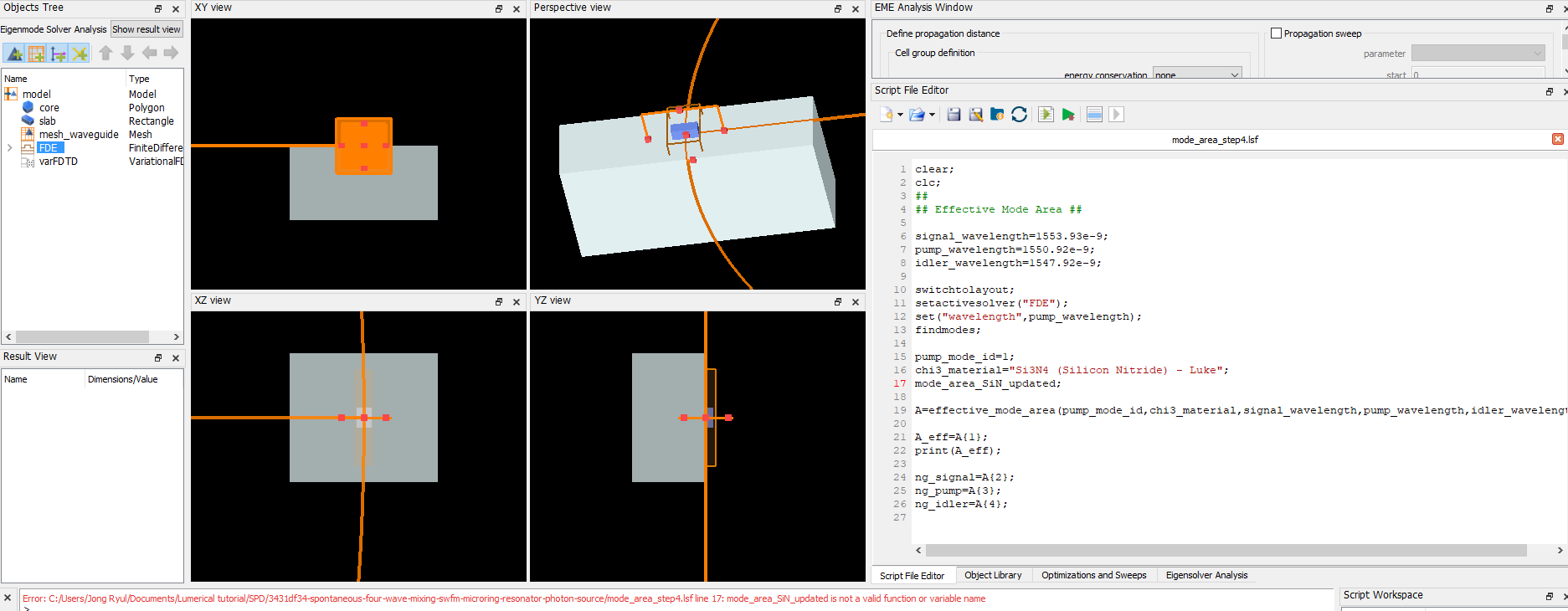Open propagation sweep parameter dropdown
Screen dimensions: 1568x611
tap(1478, 54)
